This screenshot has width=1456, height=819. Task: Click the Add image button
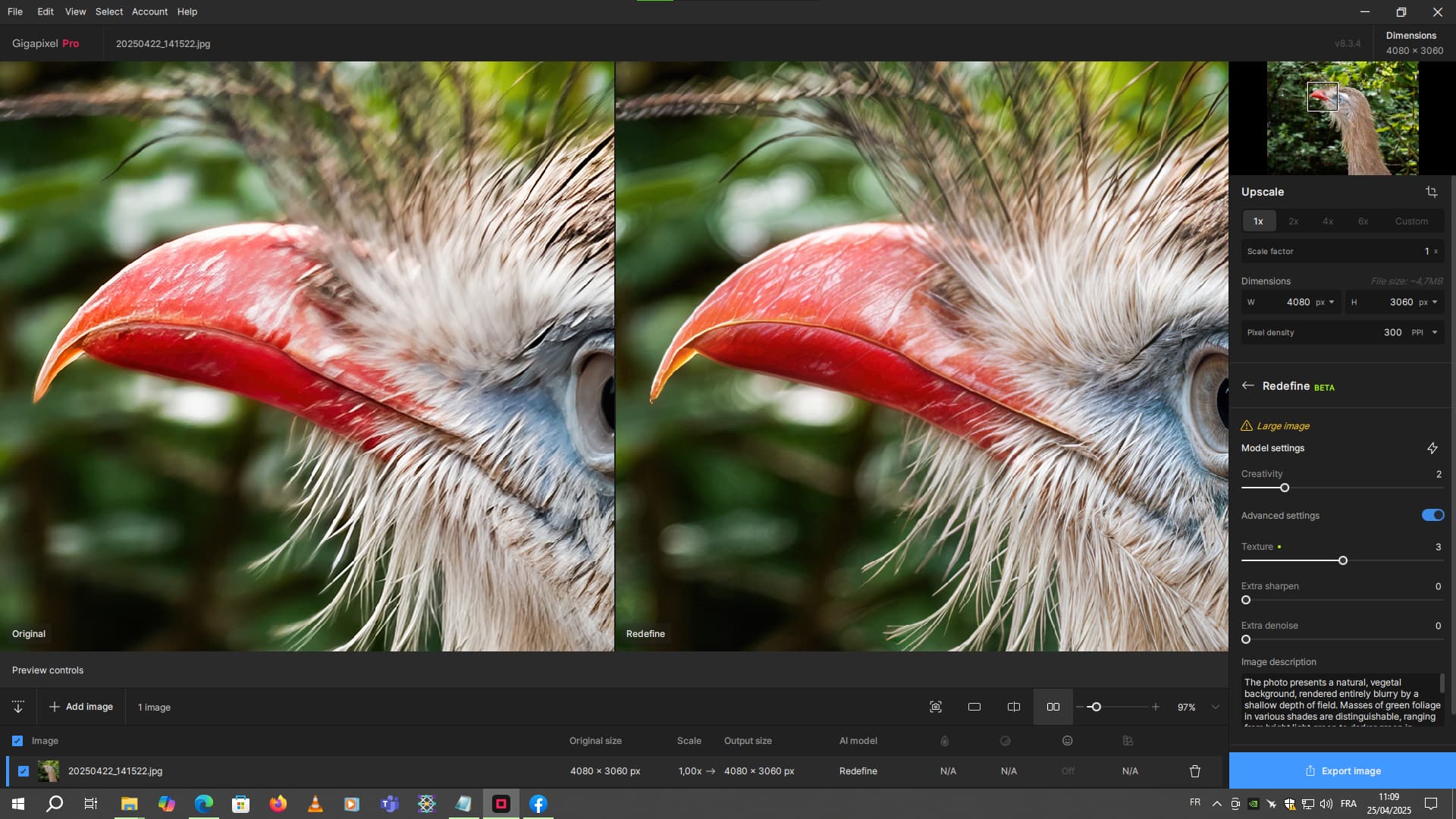[x=81, y=707]
